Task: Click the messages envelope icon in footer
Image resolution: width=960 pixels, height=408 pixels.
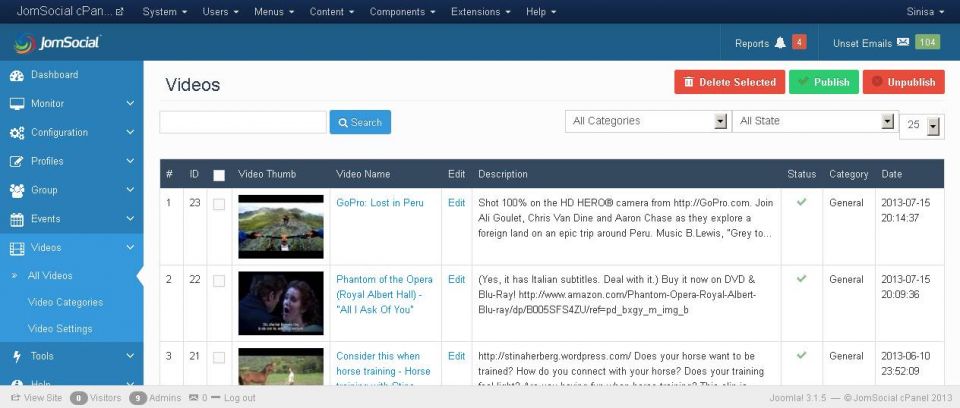Action: (193, 398)
